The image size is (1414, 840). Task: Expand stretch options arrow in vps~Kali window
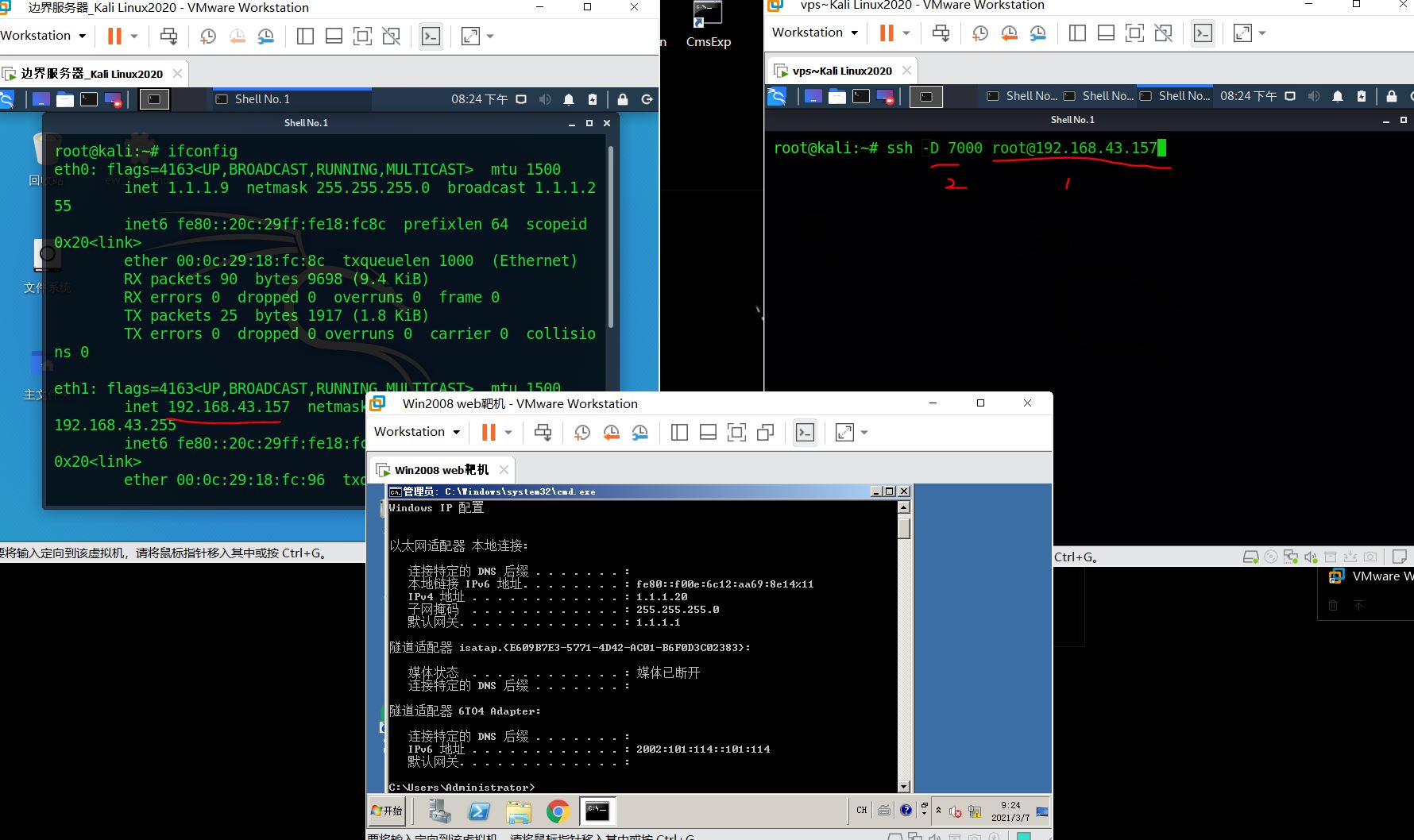click(x=1262, y=33)
